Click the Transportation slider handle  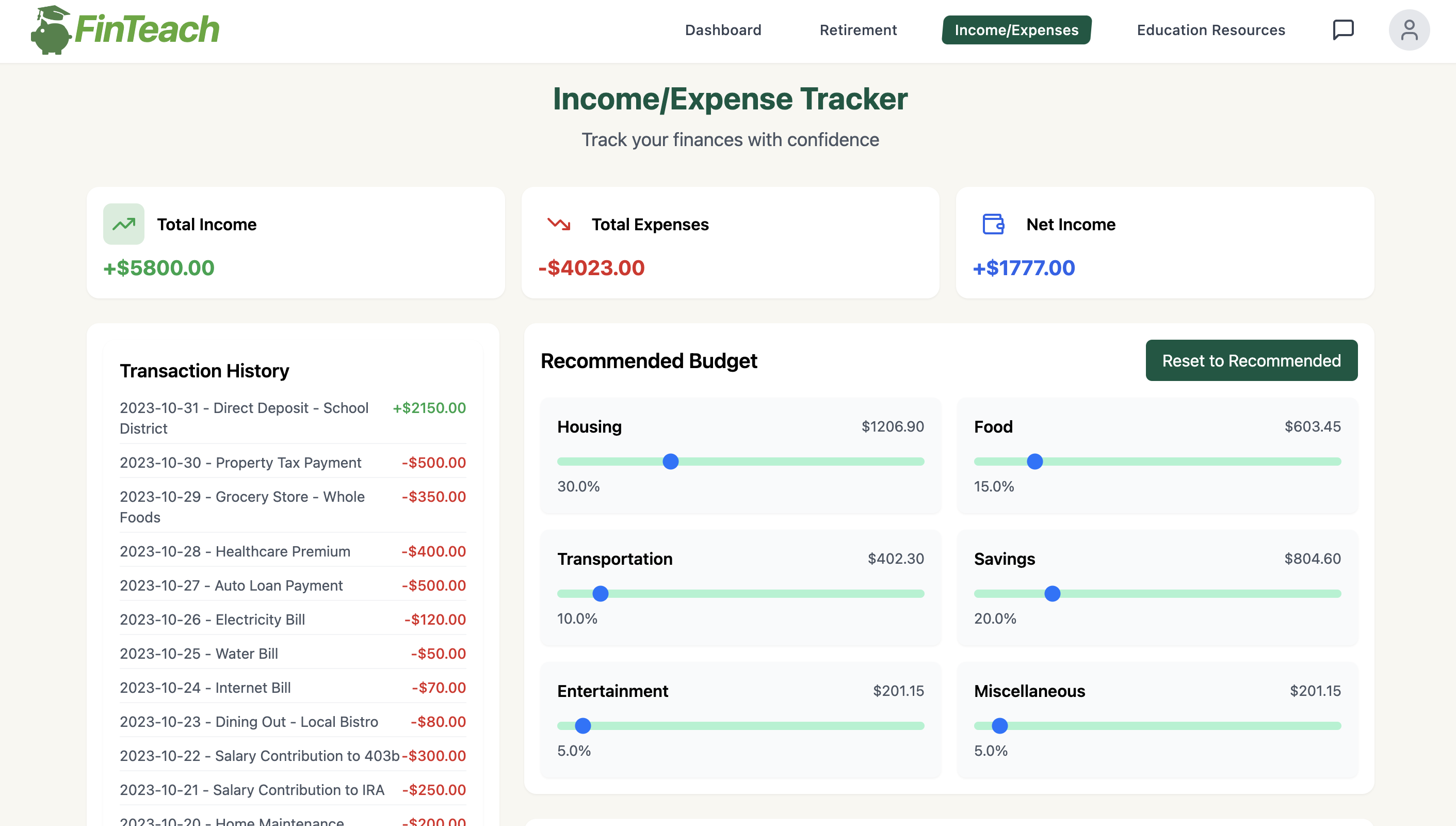click(x=600, y=593)
